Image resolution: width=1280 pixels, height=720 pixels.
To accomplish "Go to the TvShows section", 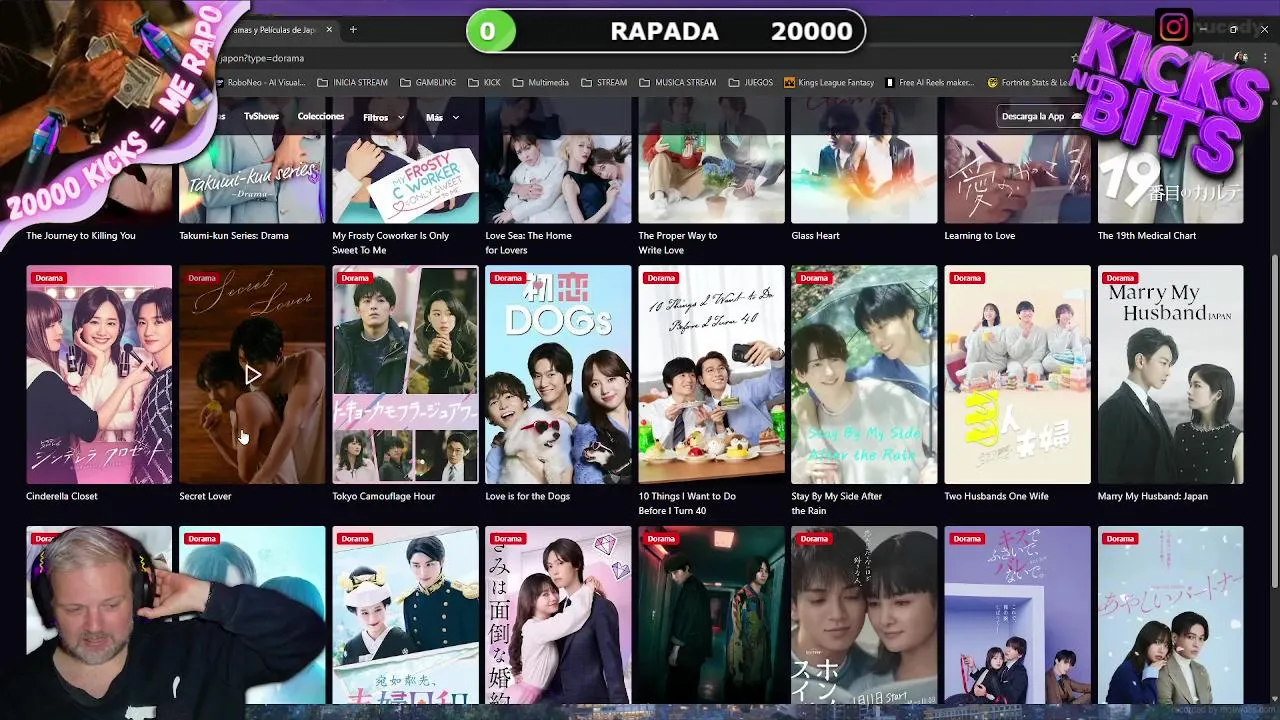I will [x=261, y=117].
